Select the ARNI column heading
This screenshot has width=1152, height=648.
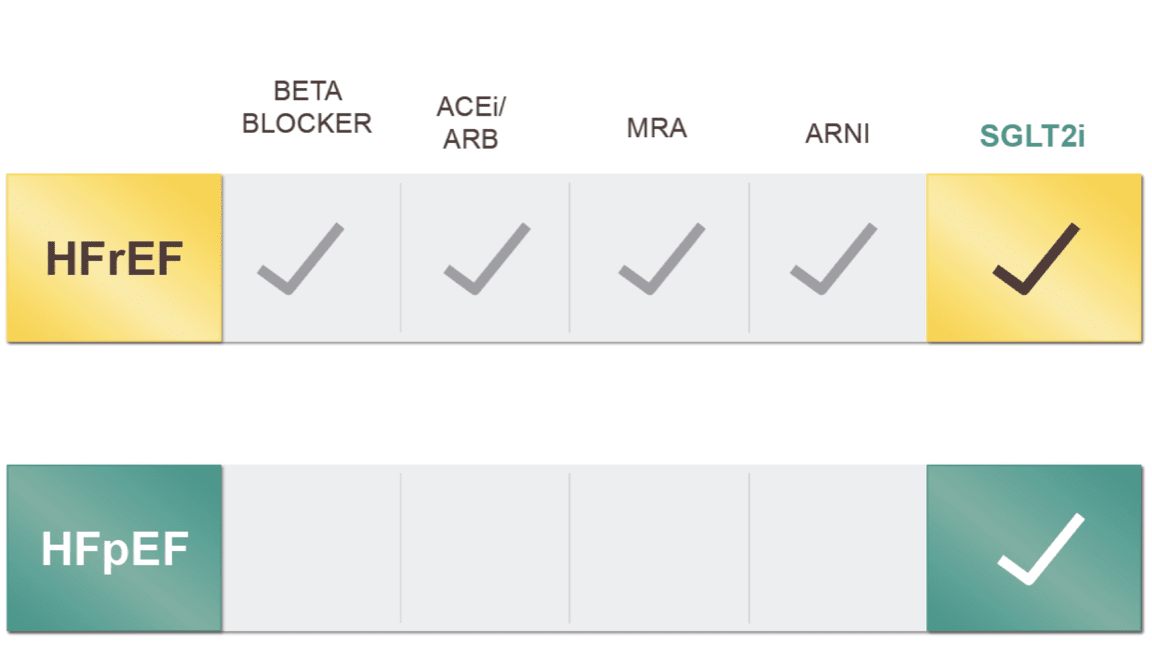click(837, 134)
